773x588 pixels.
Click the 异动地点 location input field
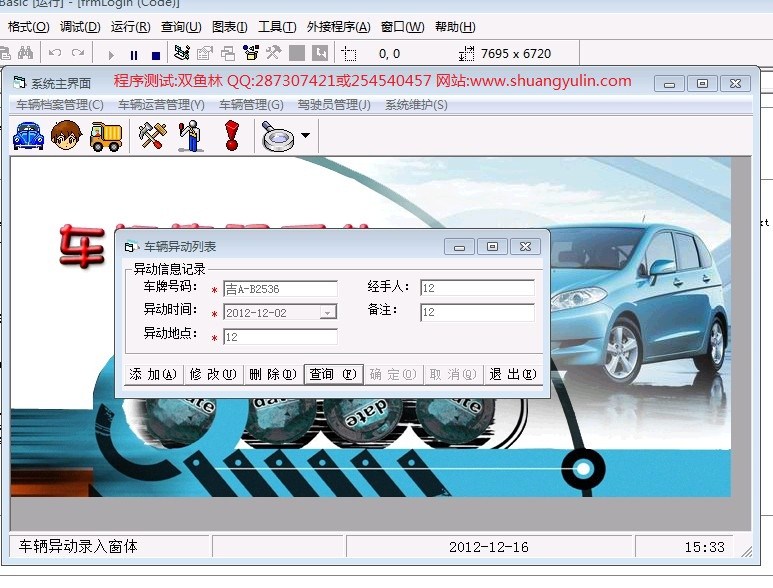point(280,337)
